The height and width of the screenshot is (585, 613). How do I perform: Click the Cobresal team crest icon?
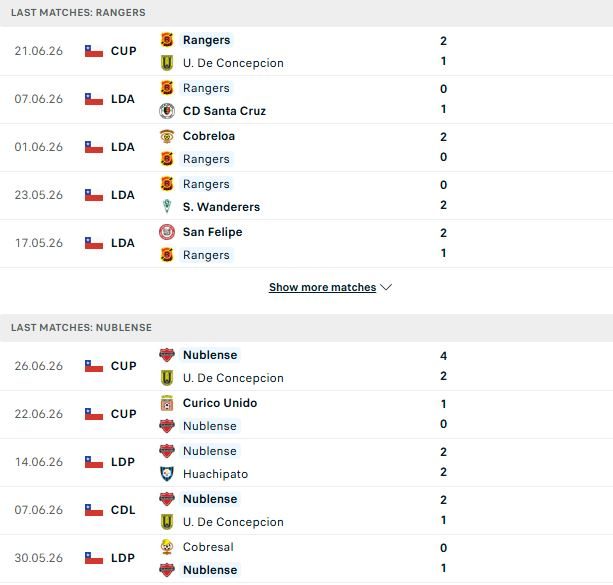pyautogui.click(x=167, y=547)
